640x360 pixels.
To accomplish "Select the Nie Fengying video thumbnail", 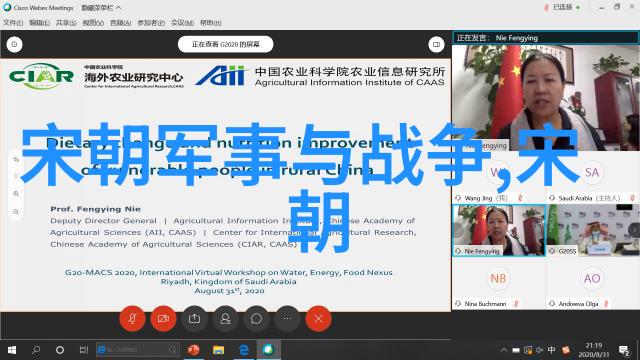I will (499, 231).
